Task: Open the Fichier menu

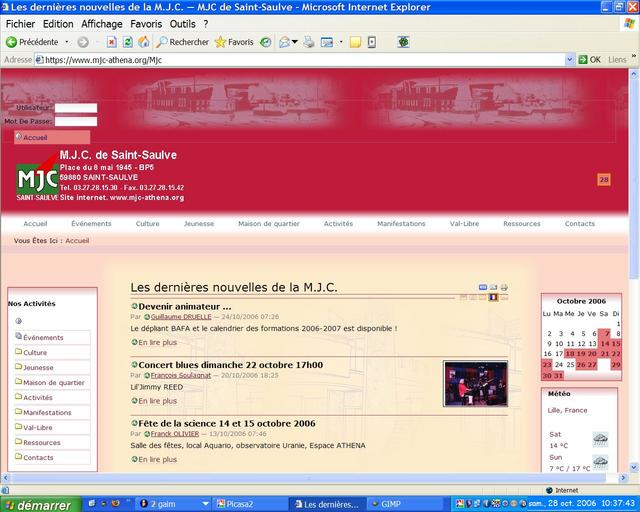Action: 20,24
